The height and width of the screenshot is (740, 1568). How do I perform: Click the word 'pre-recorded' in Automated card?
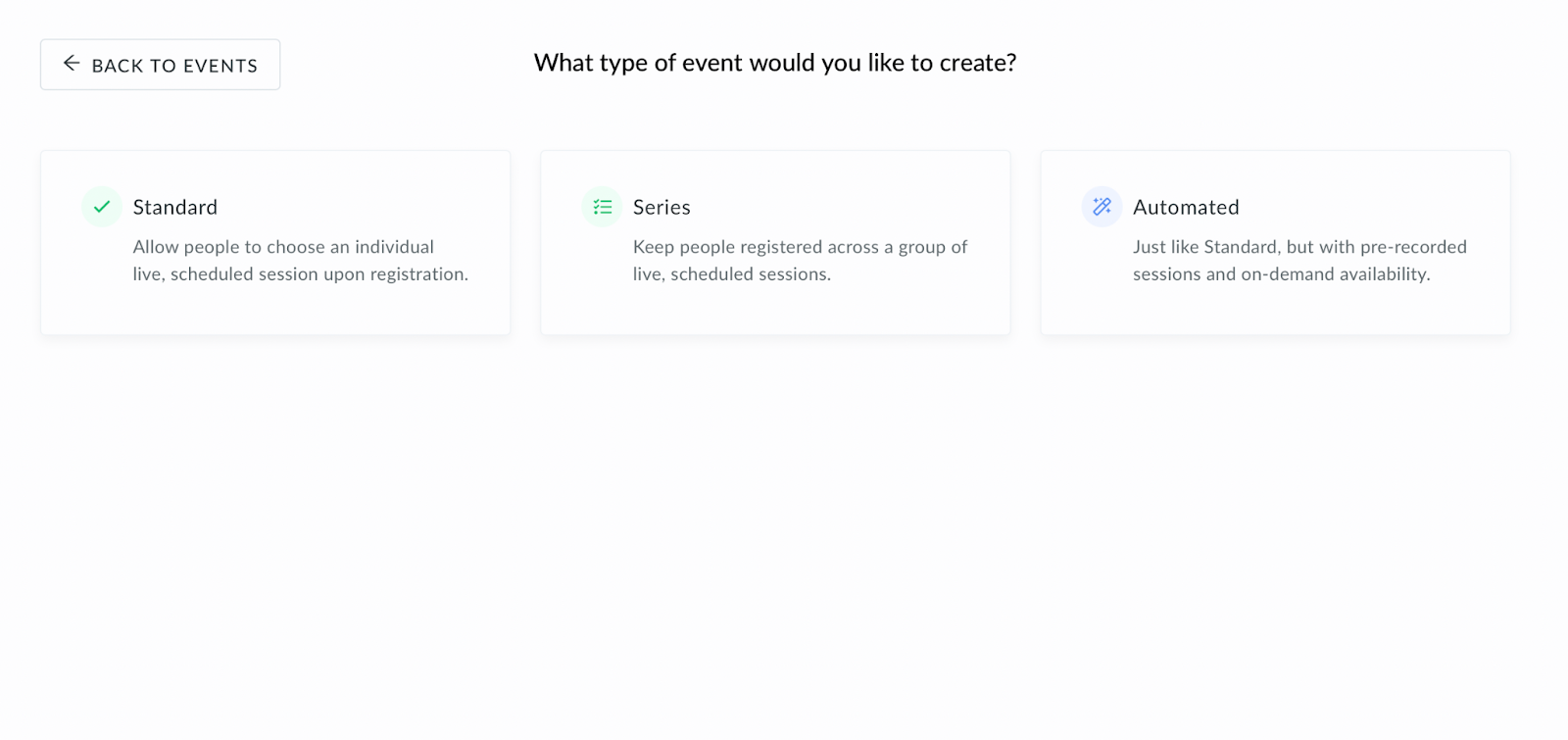point(1413,247)
